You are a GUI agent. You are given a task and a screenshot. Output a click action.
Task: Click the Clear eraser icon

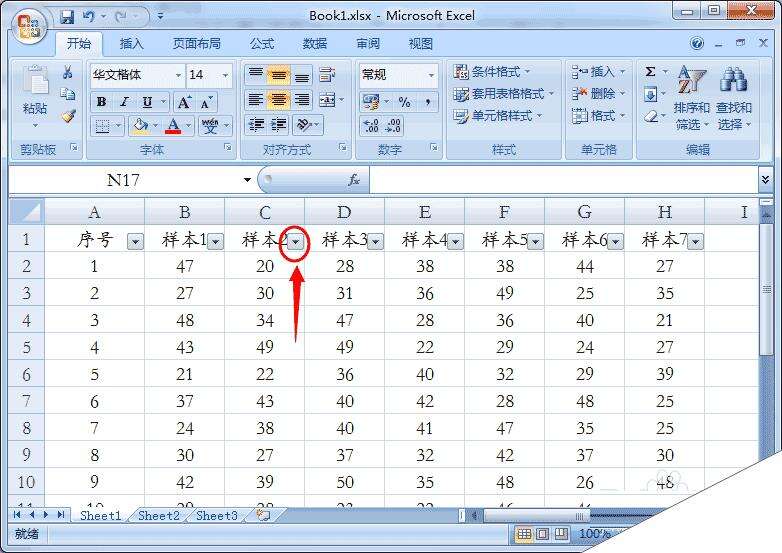click(651, 117)
